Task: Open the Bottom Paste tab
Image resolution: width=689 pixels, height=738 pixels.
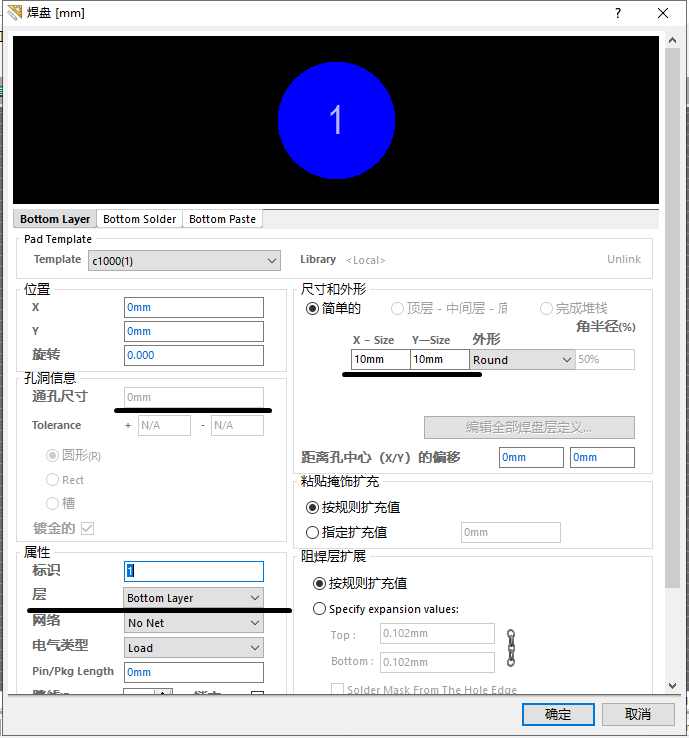Action: point(222,219)
